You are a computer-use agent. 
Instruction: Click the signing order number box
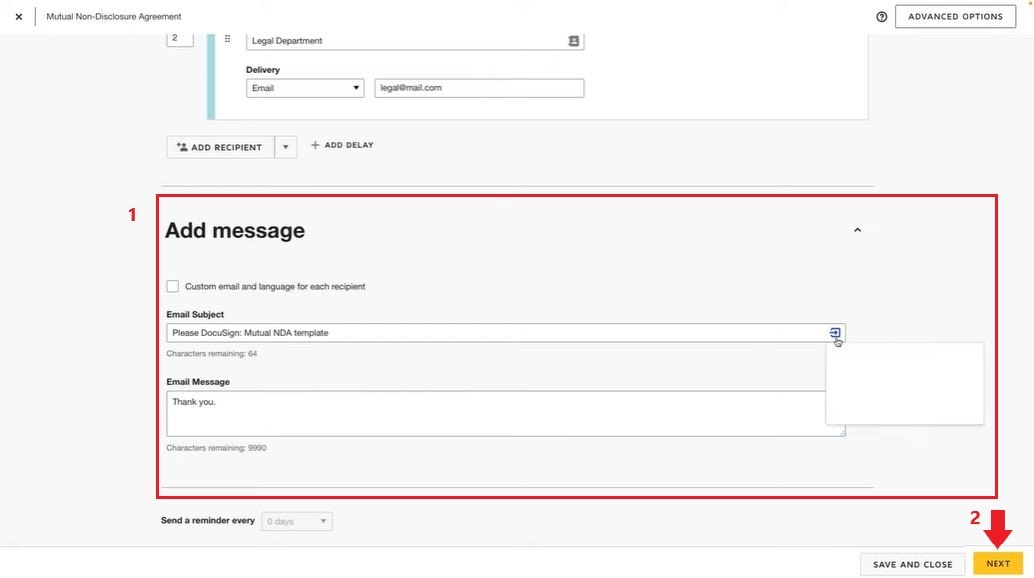179,38
